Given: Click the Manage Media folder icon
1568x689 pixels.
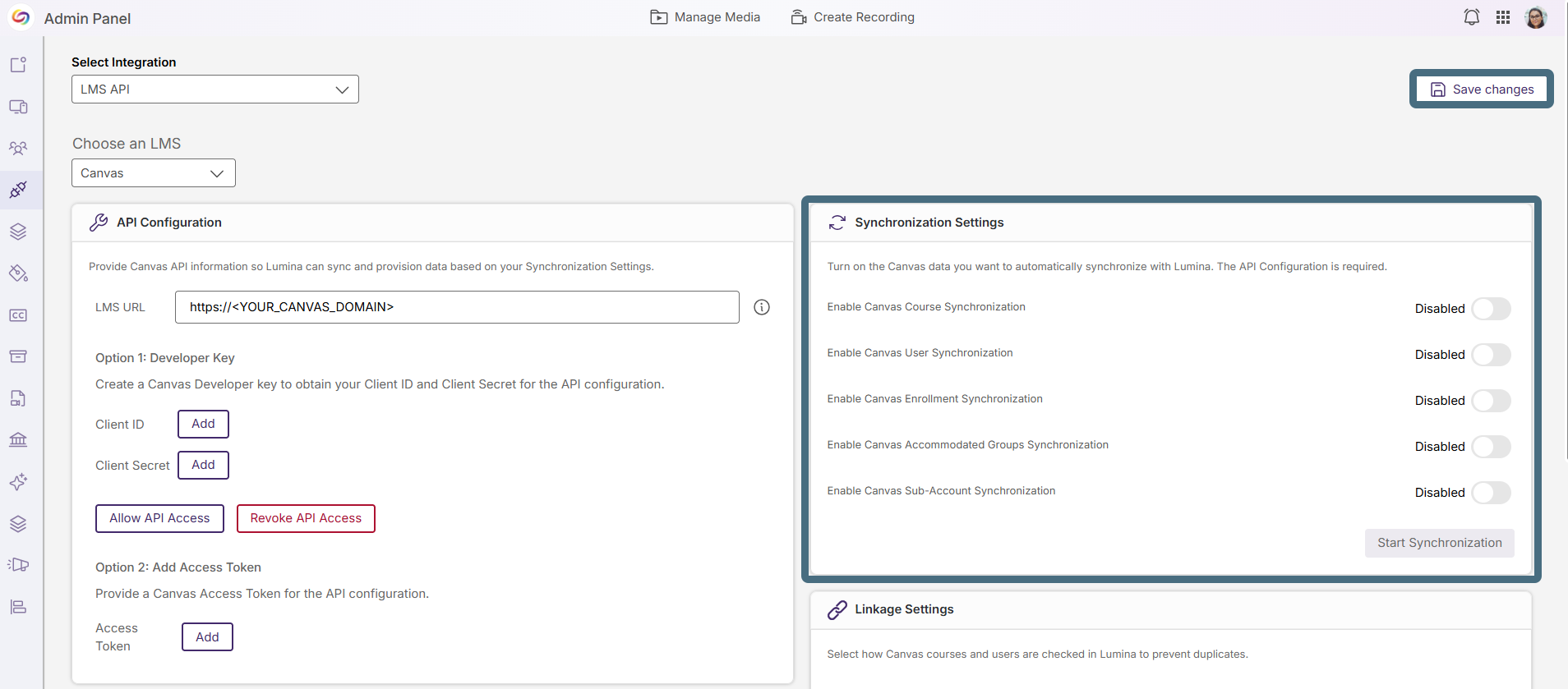Looking at the screenshot, I should (x=658, y=17).
